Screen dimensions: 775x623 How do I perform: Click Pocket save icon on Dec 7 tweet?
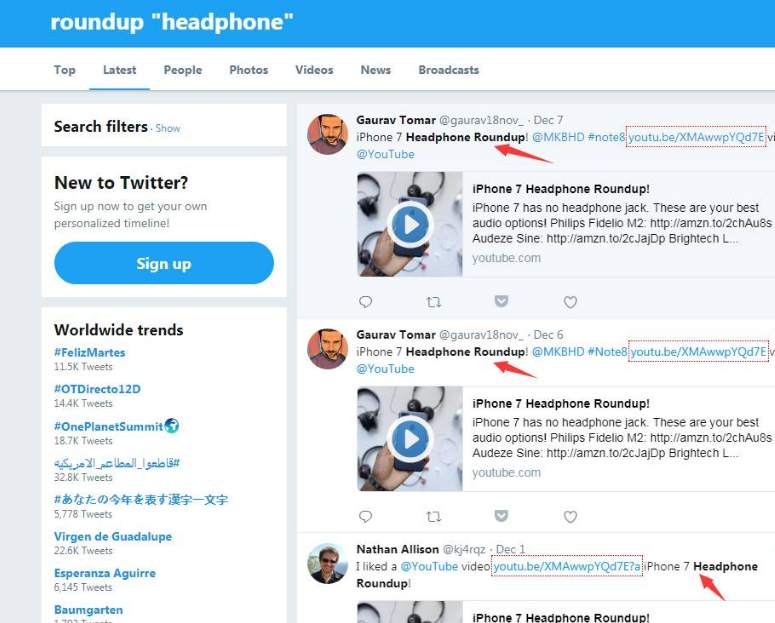pos(501,301)
